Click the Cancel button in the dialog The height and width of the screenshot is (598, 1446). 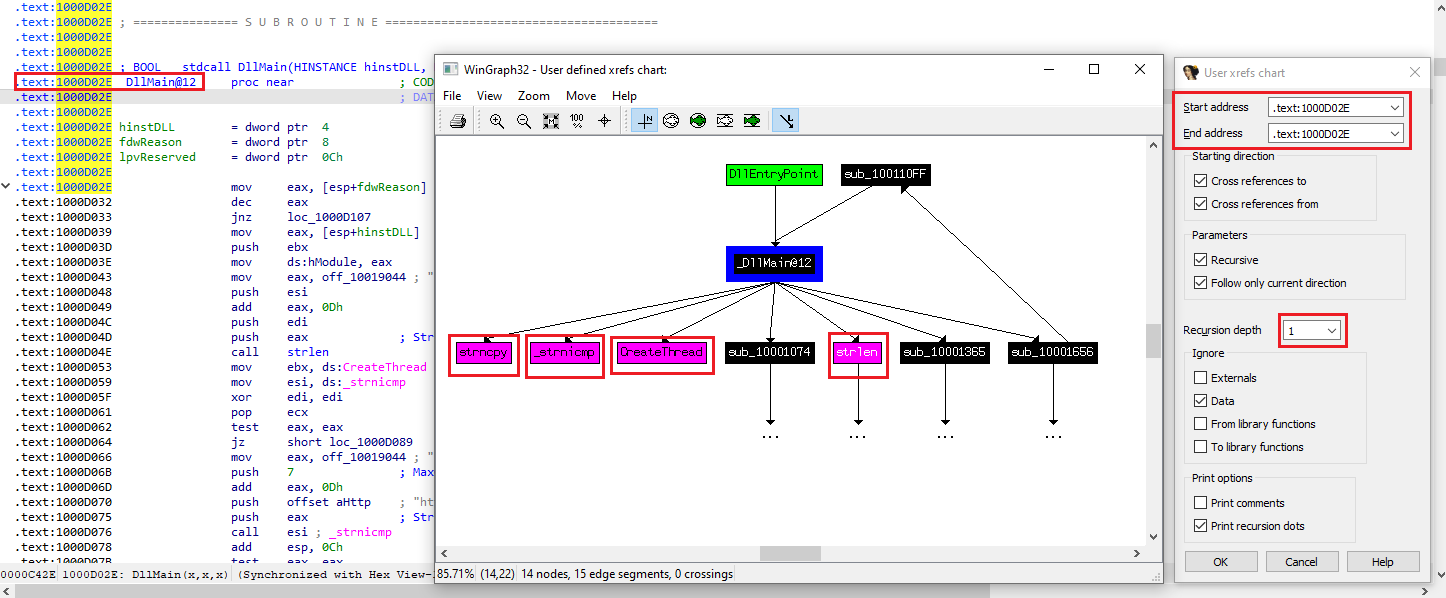click(x=1301, y=562)
